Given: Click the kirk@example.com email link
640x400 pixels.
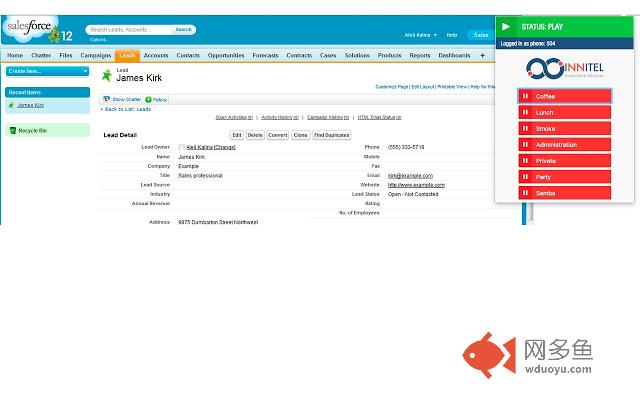Looking at the screenshot, I should (x=410, y=176).
